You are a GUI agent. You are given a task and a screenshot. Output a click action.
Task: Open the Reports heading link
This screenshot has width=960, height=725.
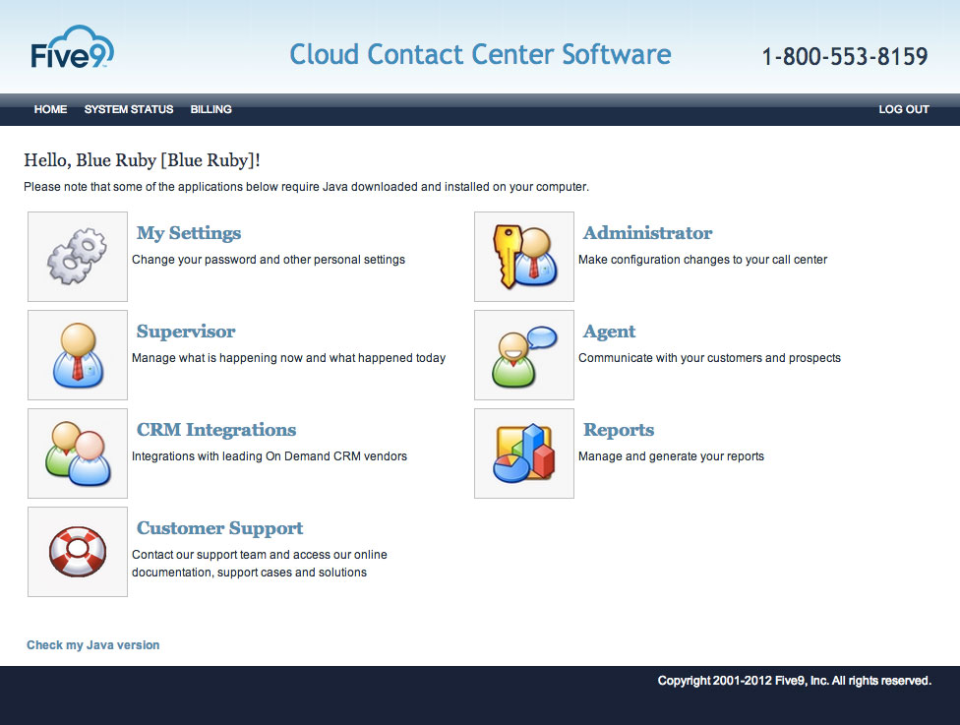point(618,430)
